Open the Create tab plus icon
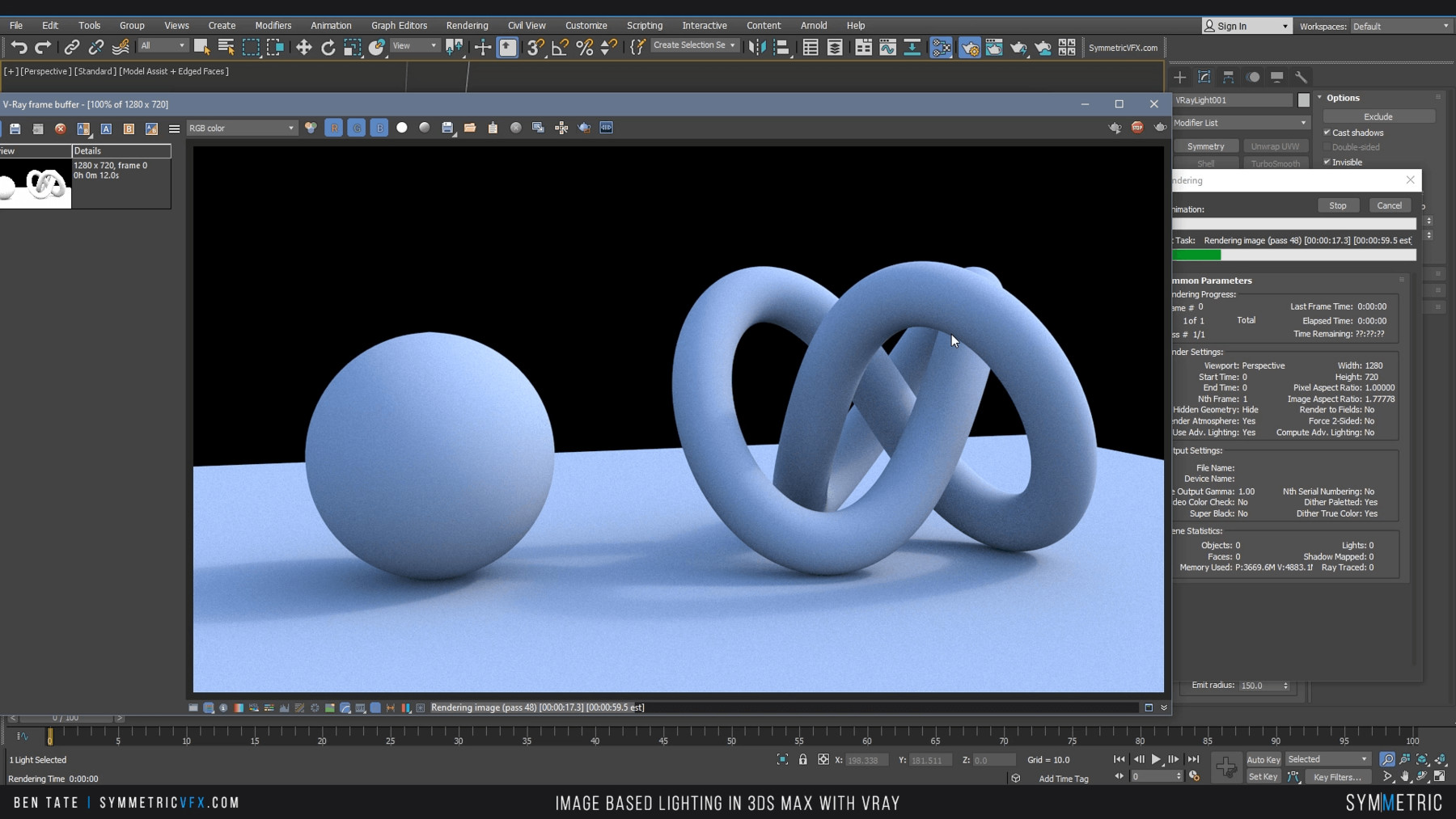The height and width of the screenshot is (819, 1456). point(1179,77)
